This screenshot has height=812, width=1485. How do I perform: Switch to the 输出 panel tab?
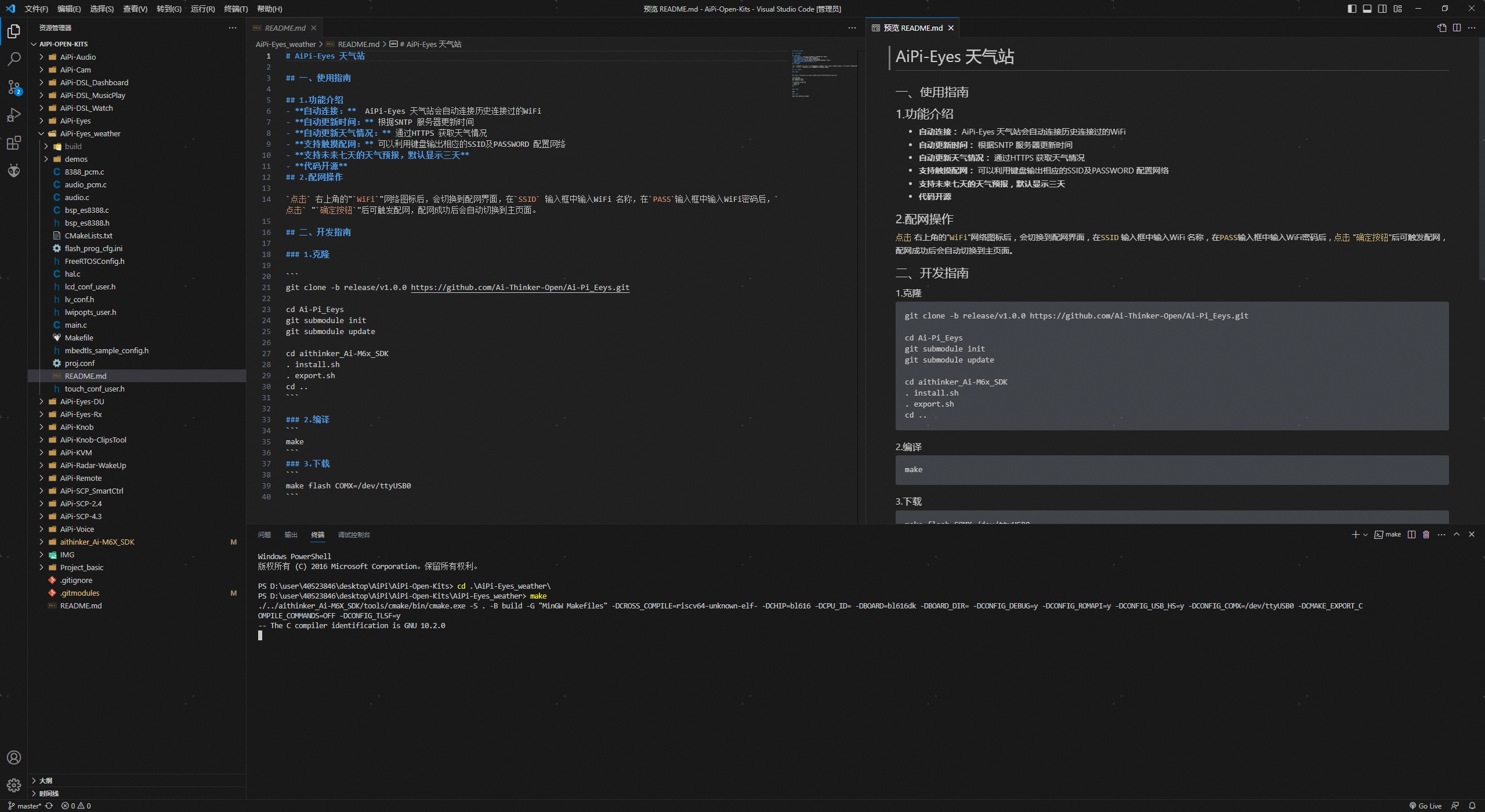tap(291, 534)
